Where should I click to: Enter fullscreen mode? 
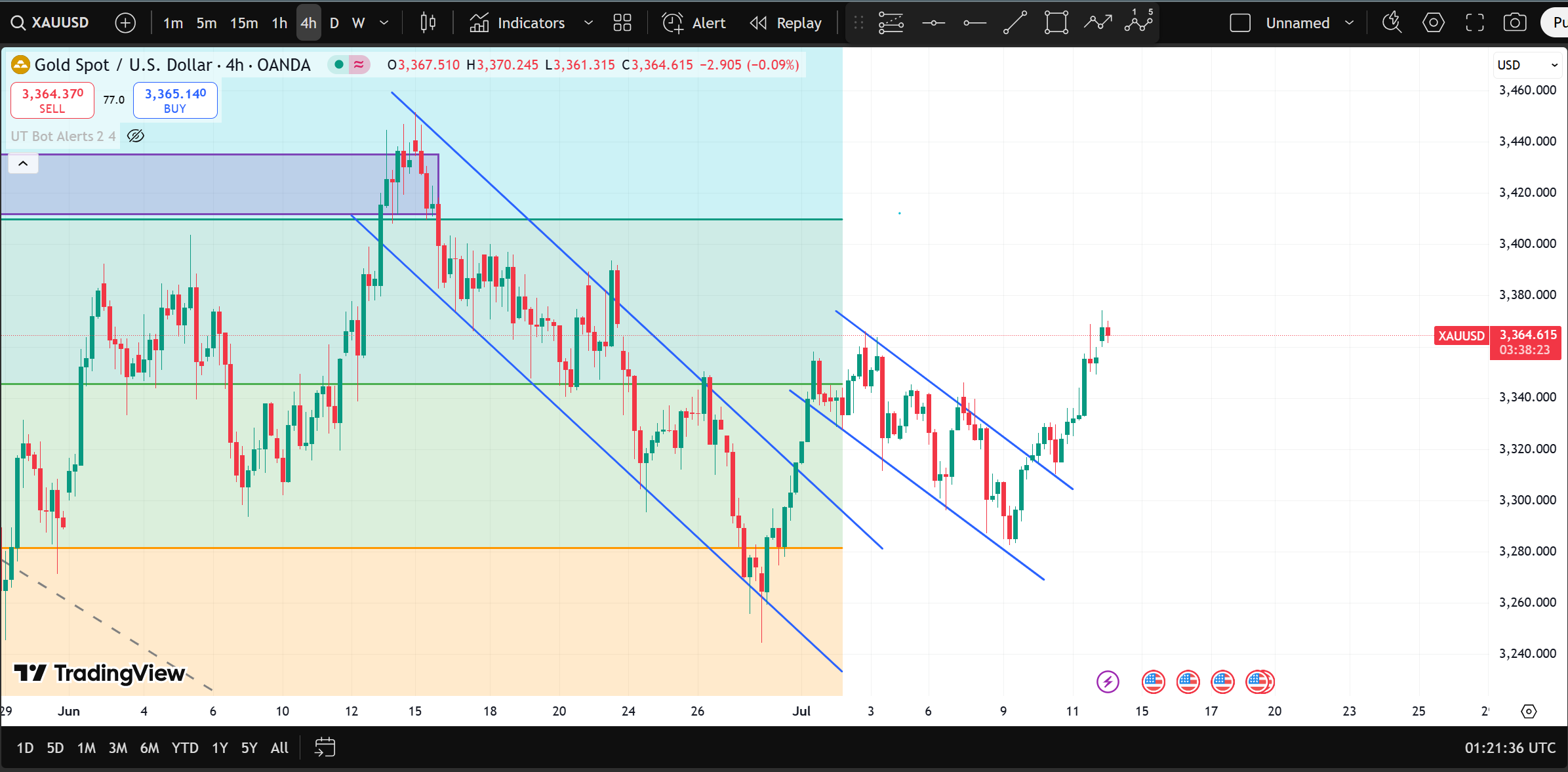[x=1475, y=23]
